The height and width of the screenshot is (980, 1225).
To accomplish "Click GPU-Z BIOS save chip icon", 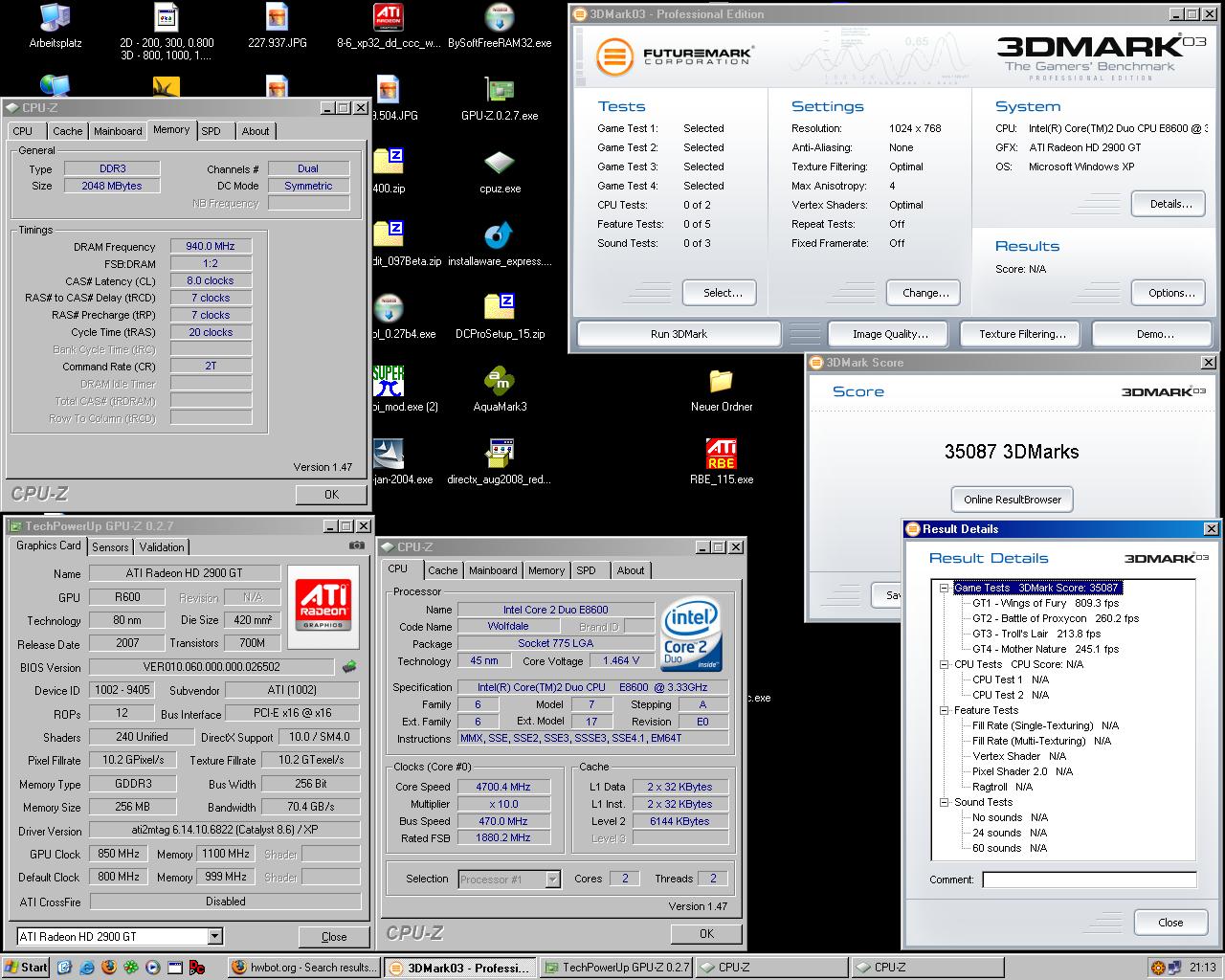I will tap(350, 667).
